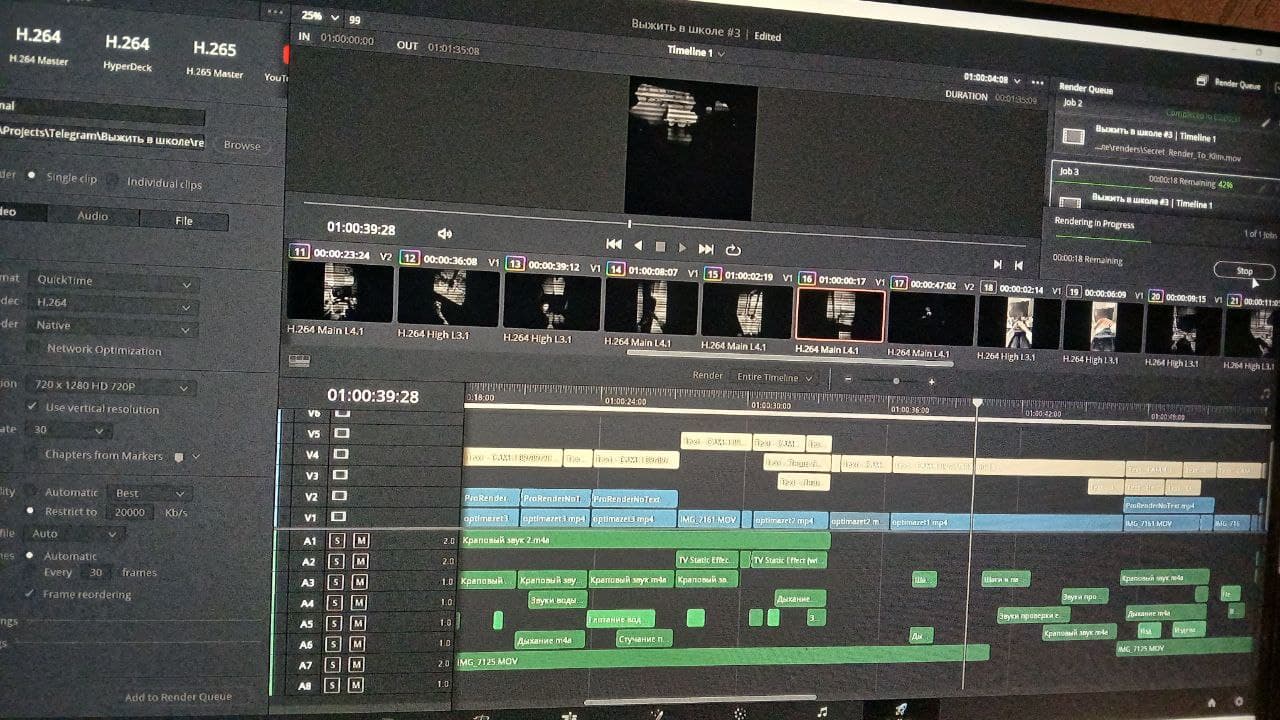Toggle Use vertical resolution checkbox
This screenshot has height=720, width=1280.
pyautogui.click(x=32, y=406)
